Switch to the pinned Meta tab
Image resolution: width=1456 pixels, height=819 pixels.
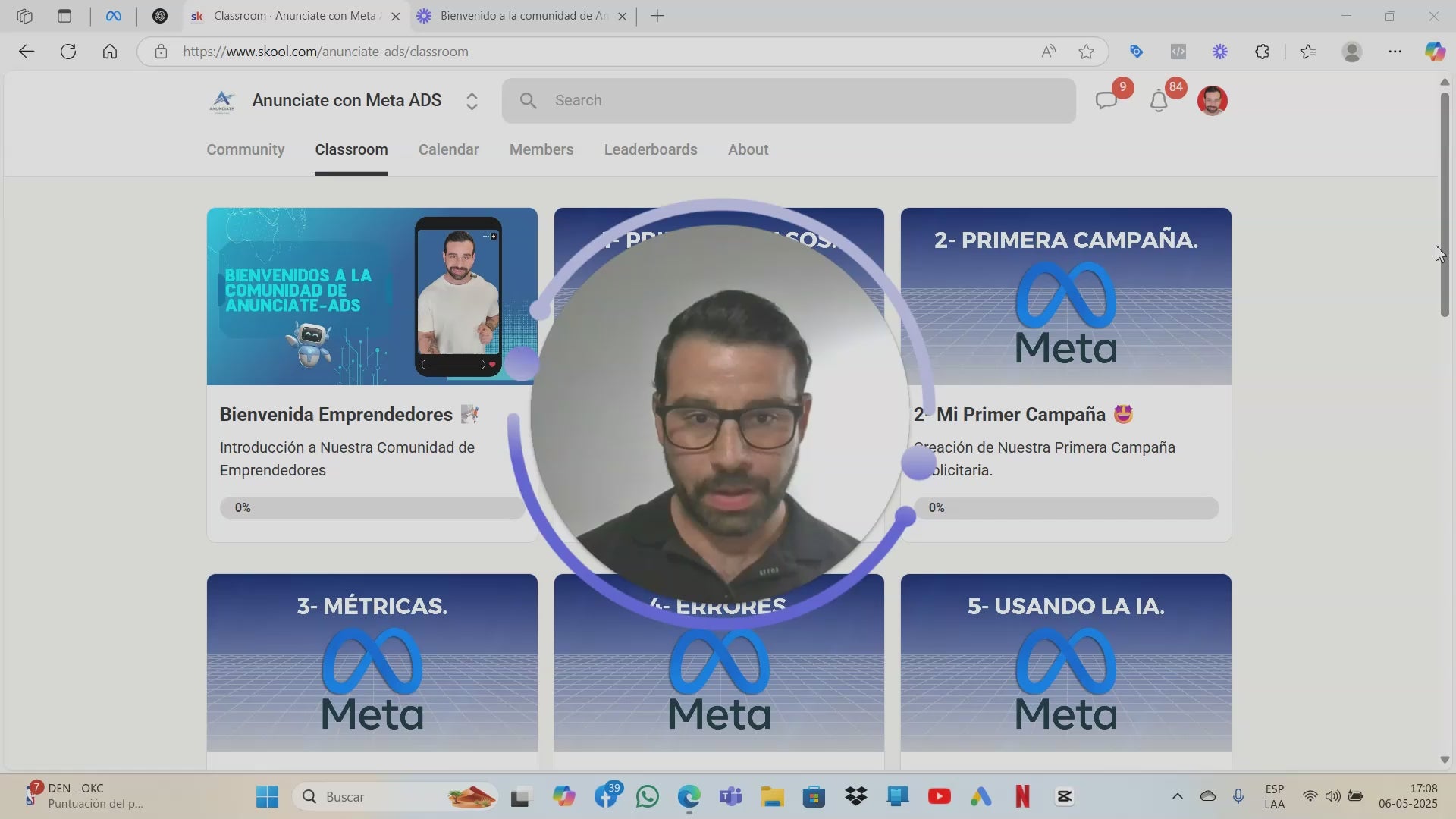[114, 16]
